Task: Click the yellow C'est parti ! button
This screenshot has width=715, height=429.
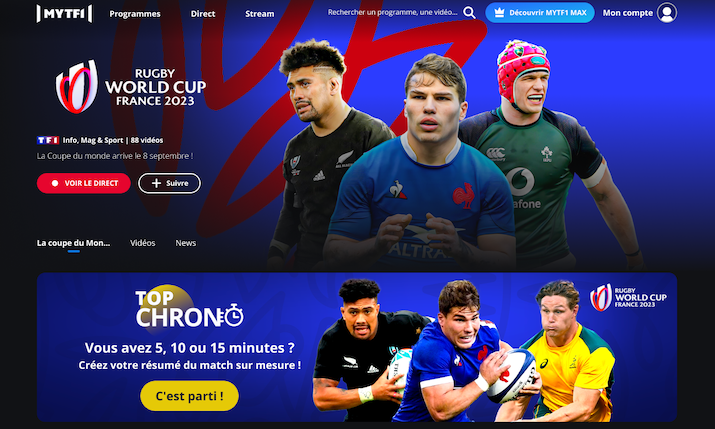Action: click(189, 396)
